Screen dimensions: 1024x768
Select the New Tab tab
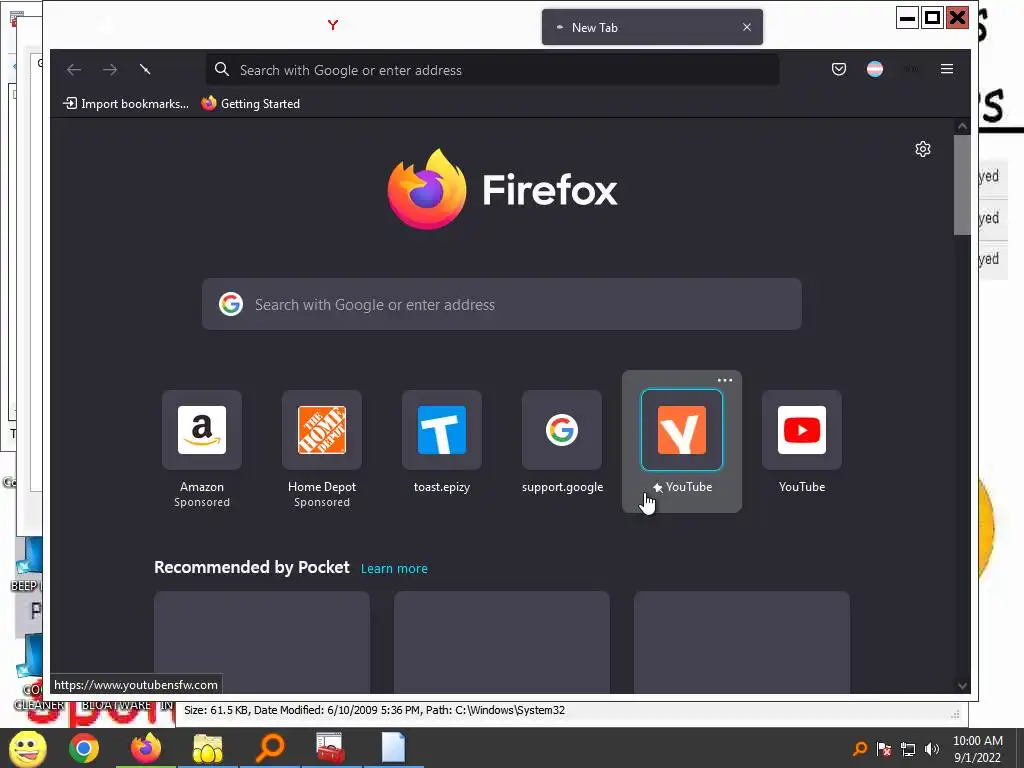[652, 27]
